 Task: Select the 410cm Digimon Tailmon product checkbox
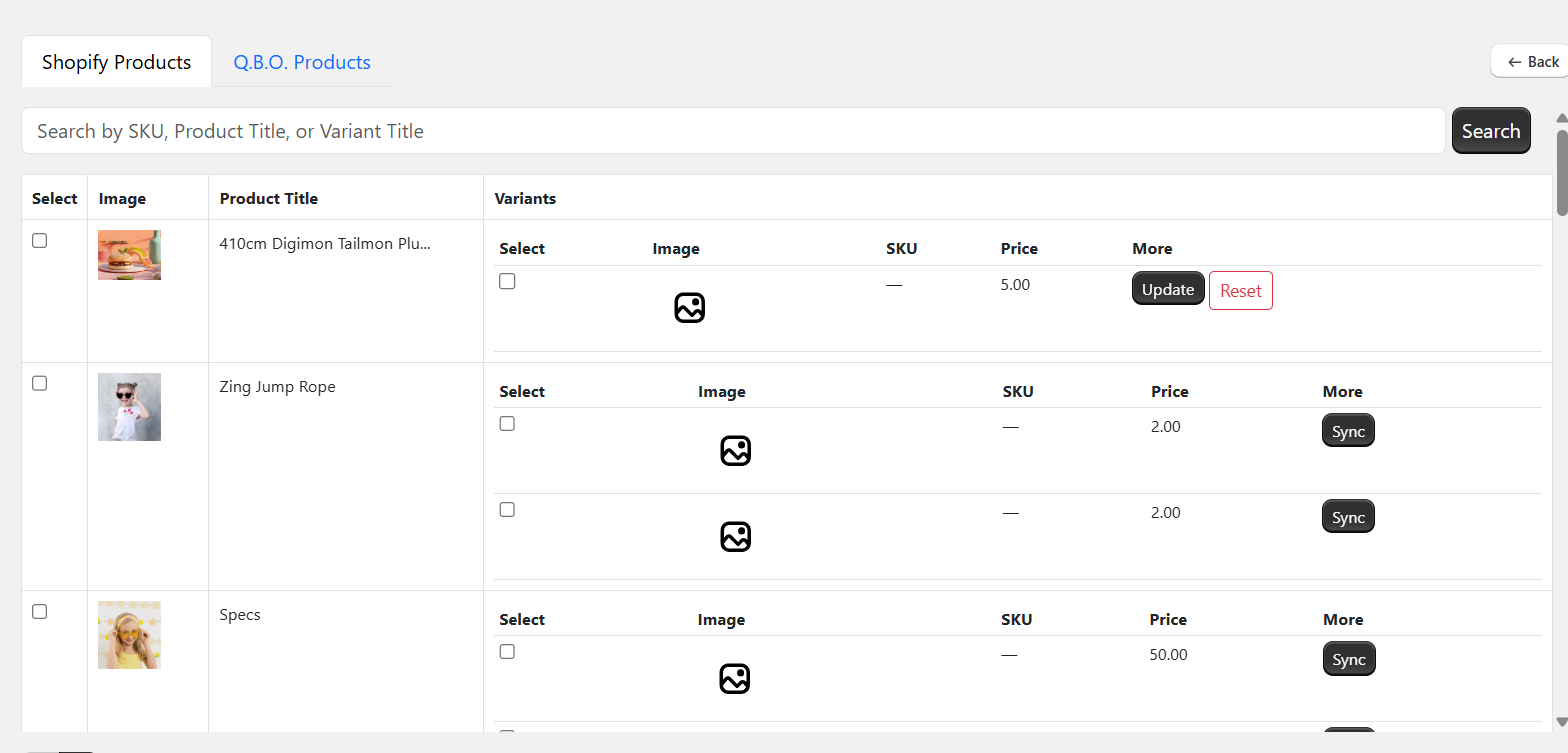[40, 241]
